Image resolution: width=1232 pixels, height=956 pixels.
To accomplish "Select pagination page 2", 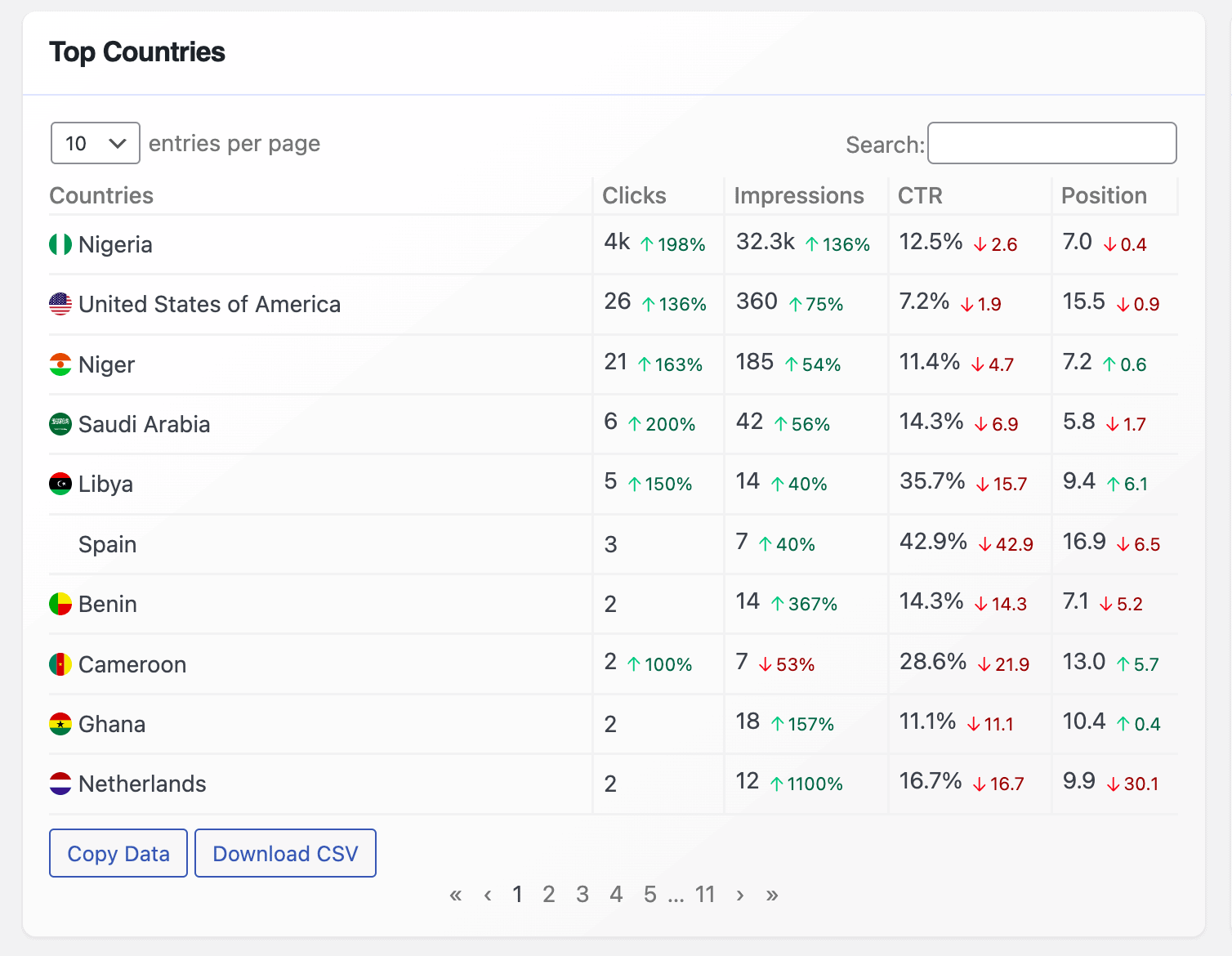I will (549, 895).
